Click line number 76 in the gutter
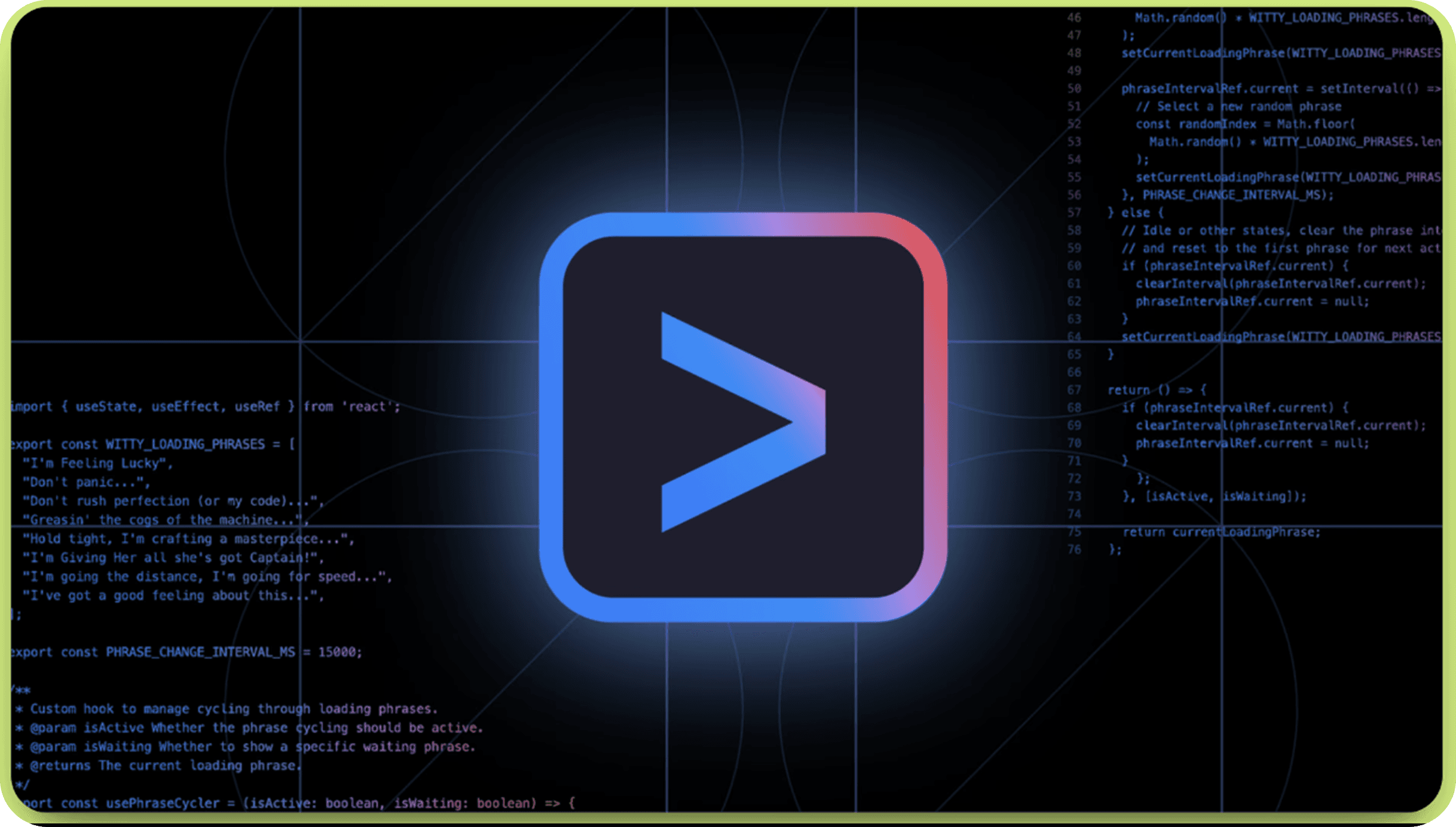The width and height of the screenshot is (1456, 827). tap(1074, 549)
